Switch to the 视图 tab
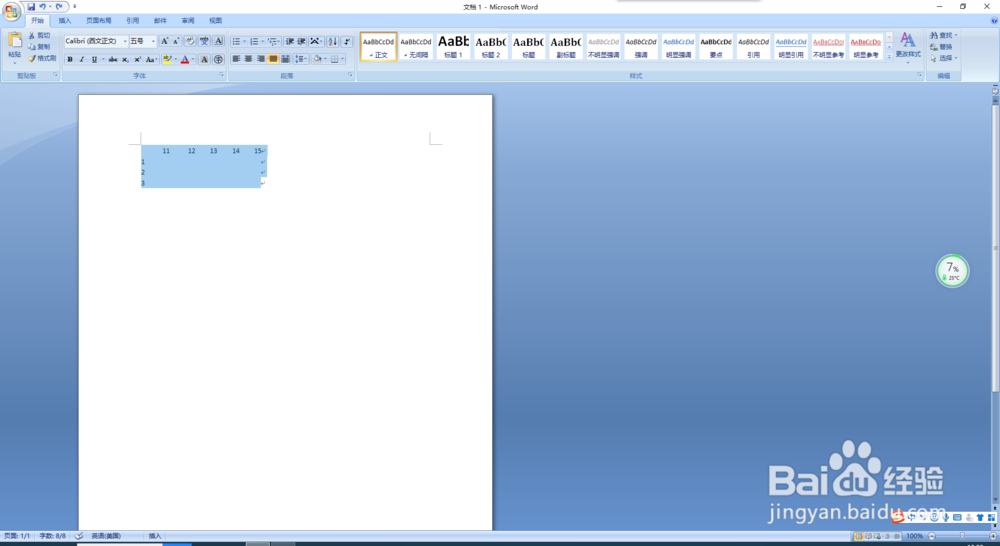This screenshot has height=546, width=1000. click(x=216, y=20)
